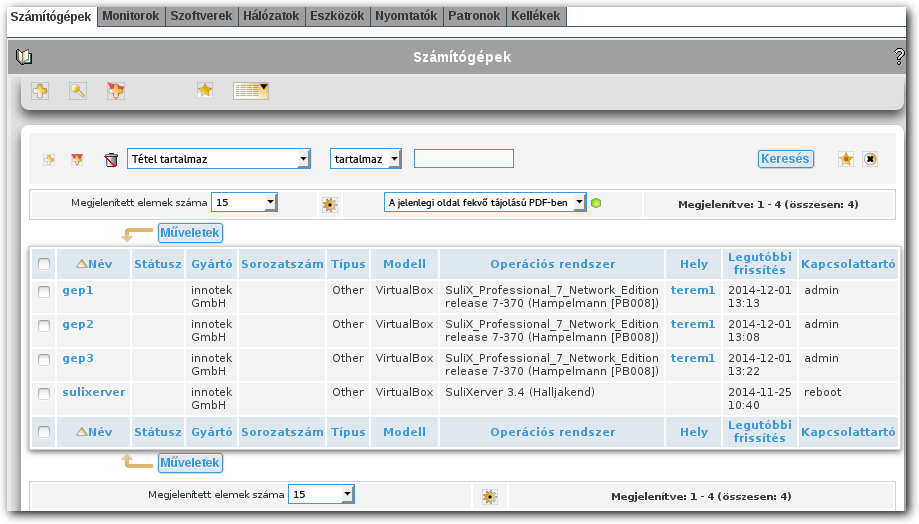The width and height of the screenshot is (919, 524).
Task: Open the gep3 computer link
Action: [x=78, y=358]
